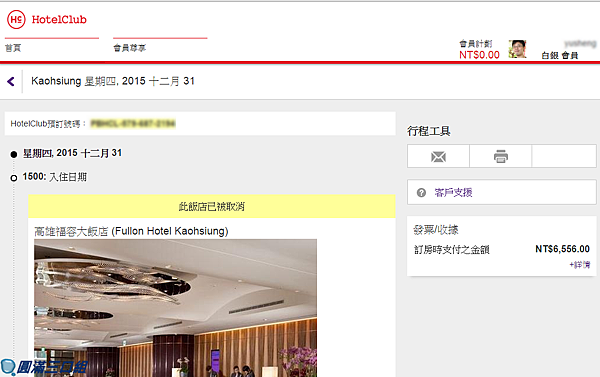The height and width of the screenshot is (377, 600).
Task: Open the member profile avatar
Action: (517, 49)
